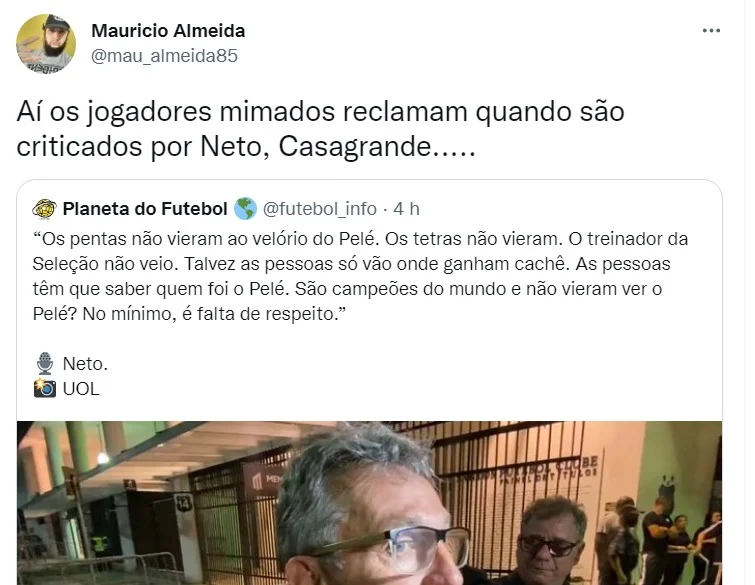
Task: Click the UOL photo credit text
Action: 81,389
